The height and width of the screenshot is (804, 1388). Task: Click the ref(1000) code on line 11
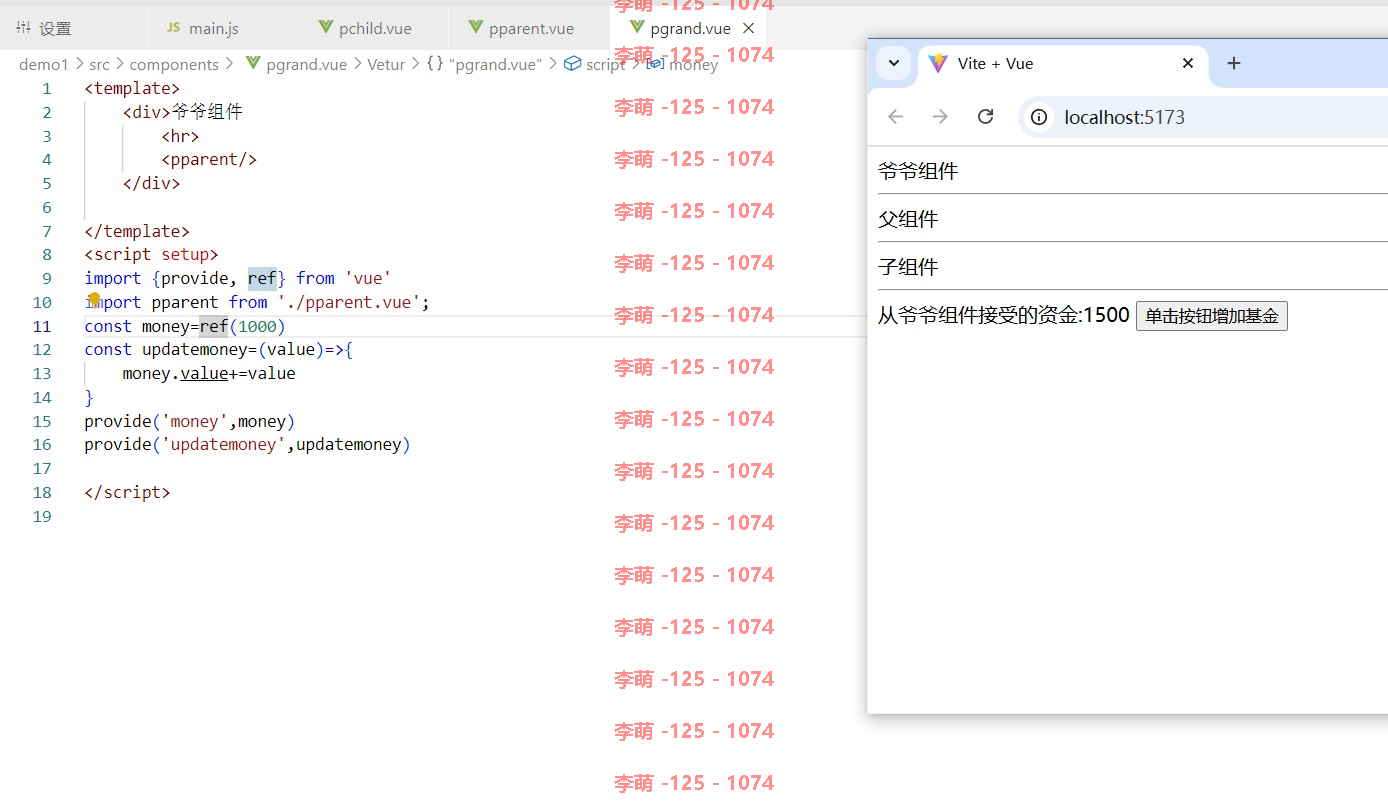pyautogui.click(x=243, y=326)
